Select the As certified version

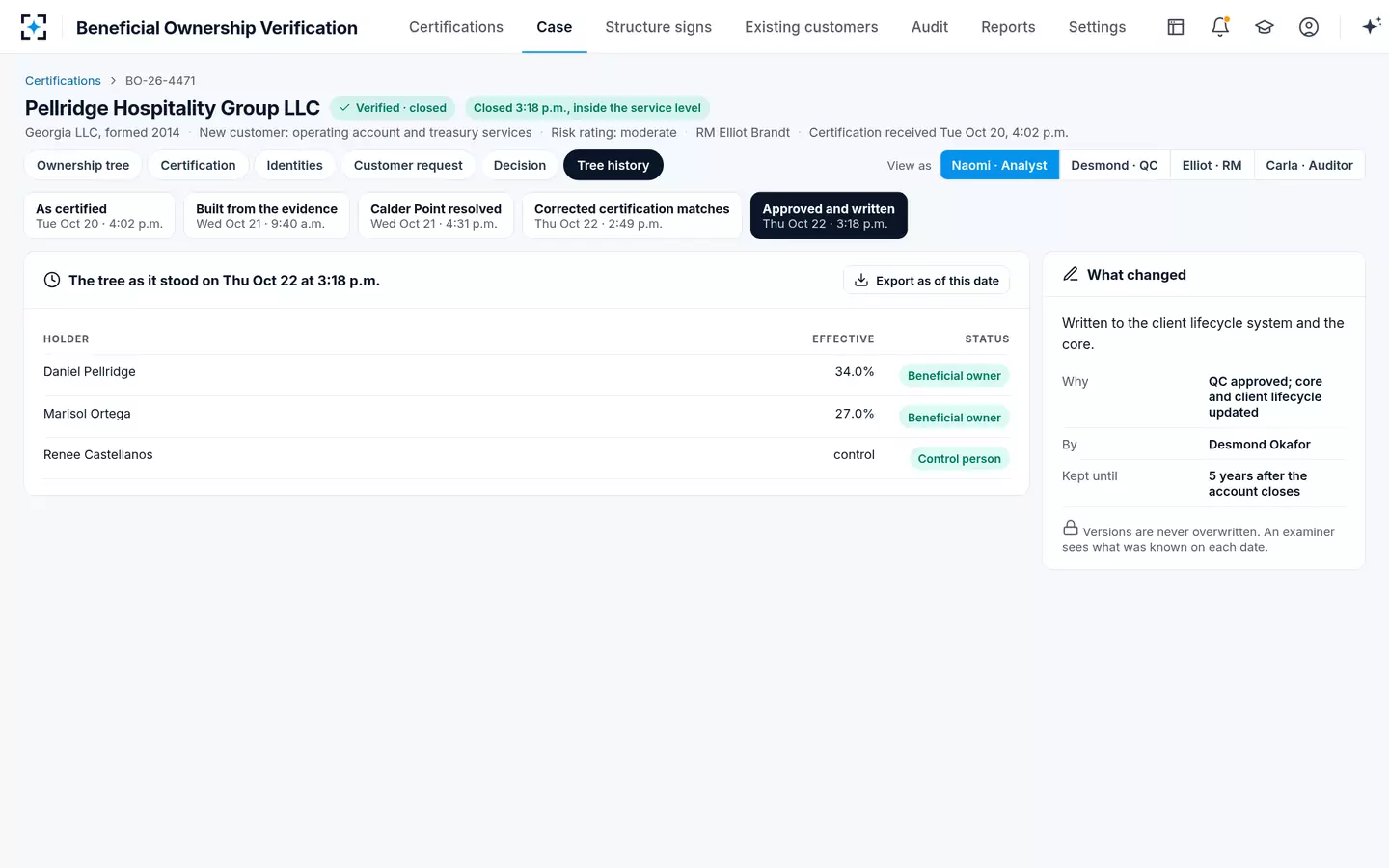[99, 216]
